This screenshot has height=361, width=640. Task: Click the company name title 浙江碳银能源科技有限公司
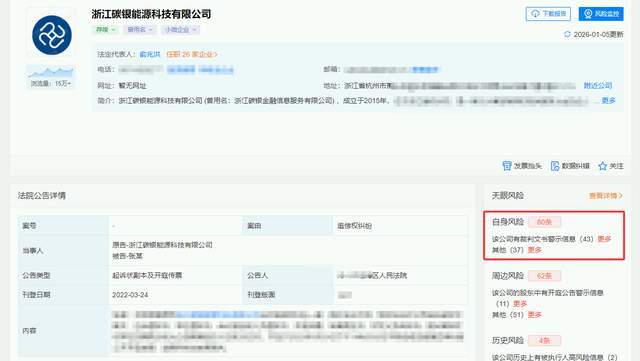151,14
